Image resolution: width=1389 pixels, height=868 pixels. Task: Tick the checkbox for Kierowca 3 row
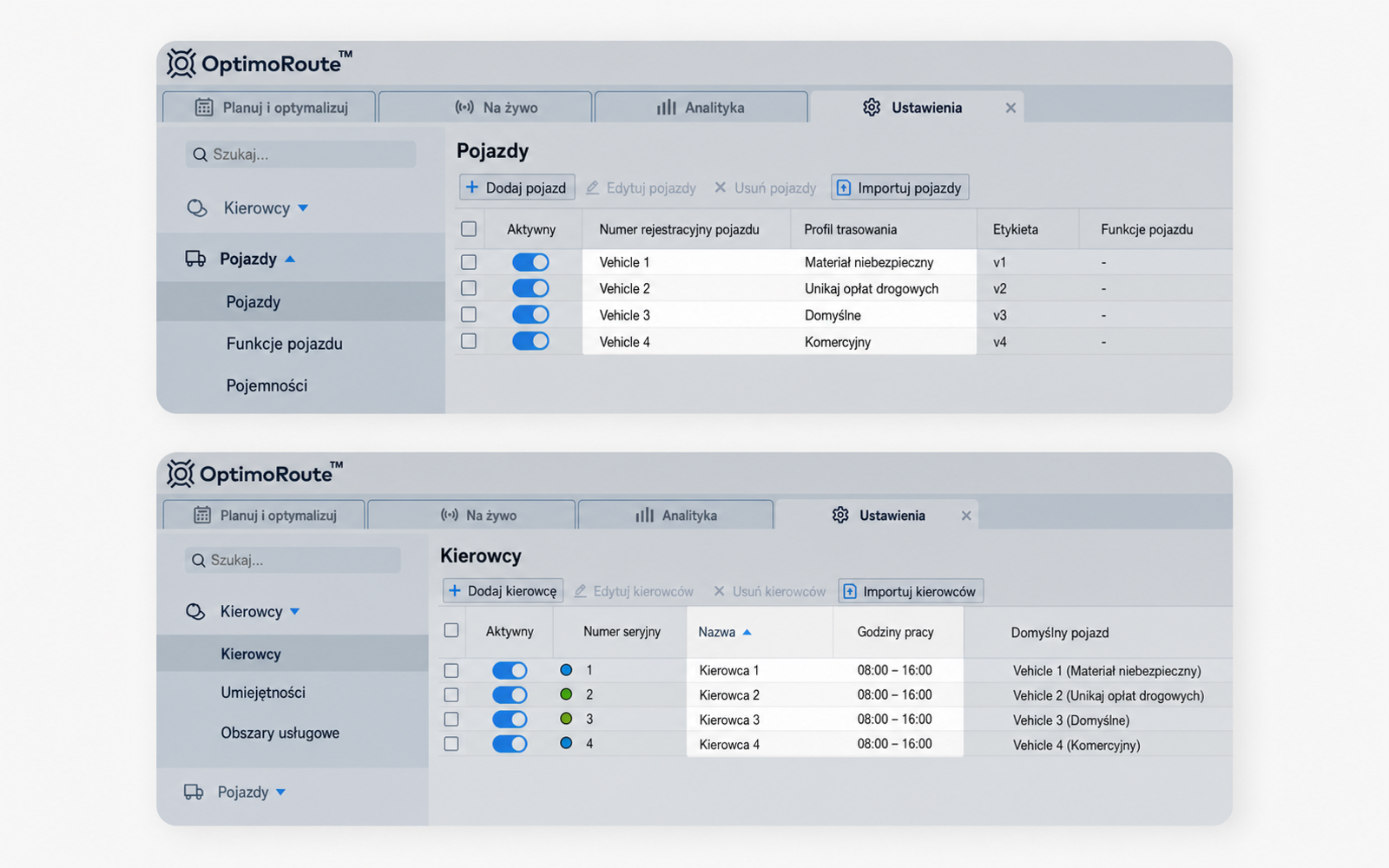pos(451,720)
